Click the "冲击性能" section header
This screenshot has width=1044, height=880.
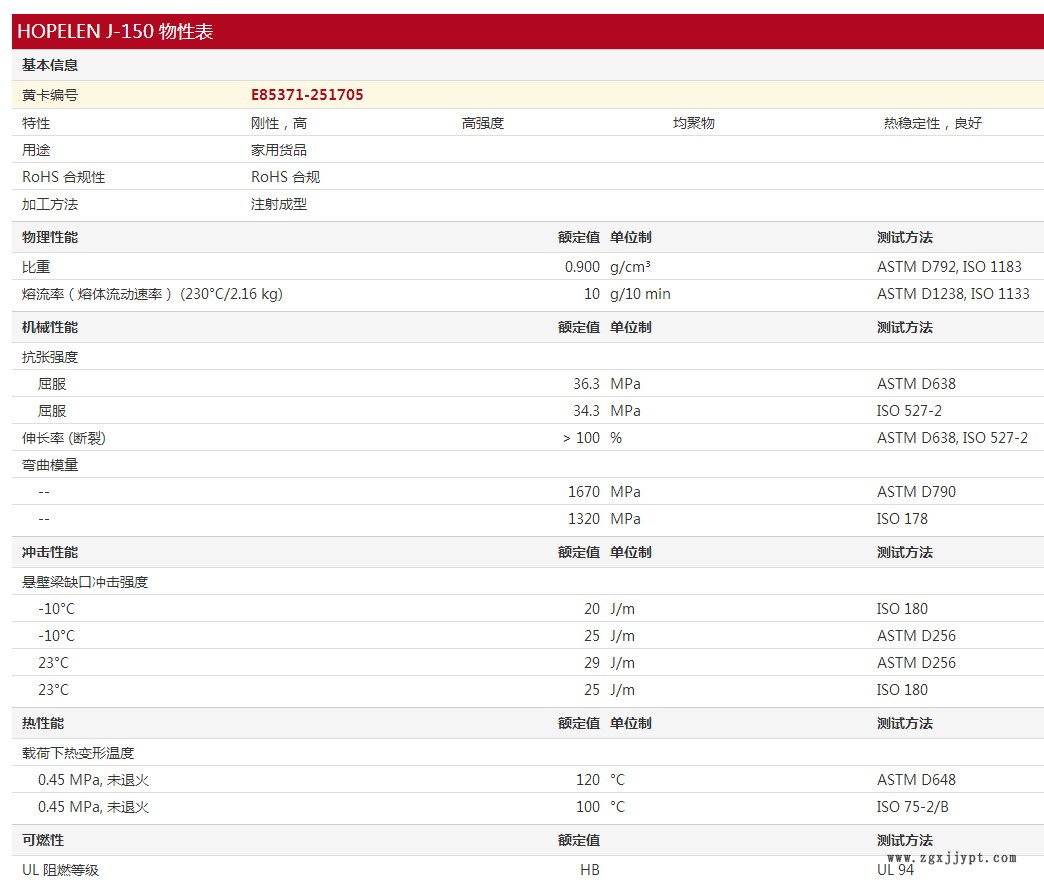50,552
